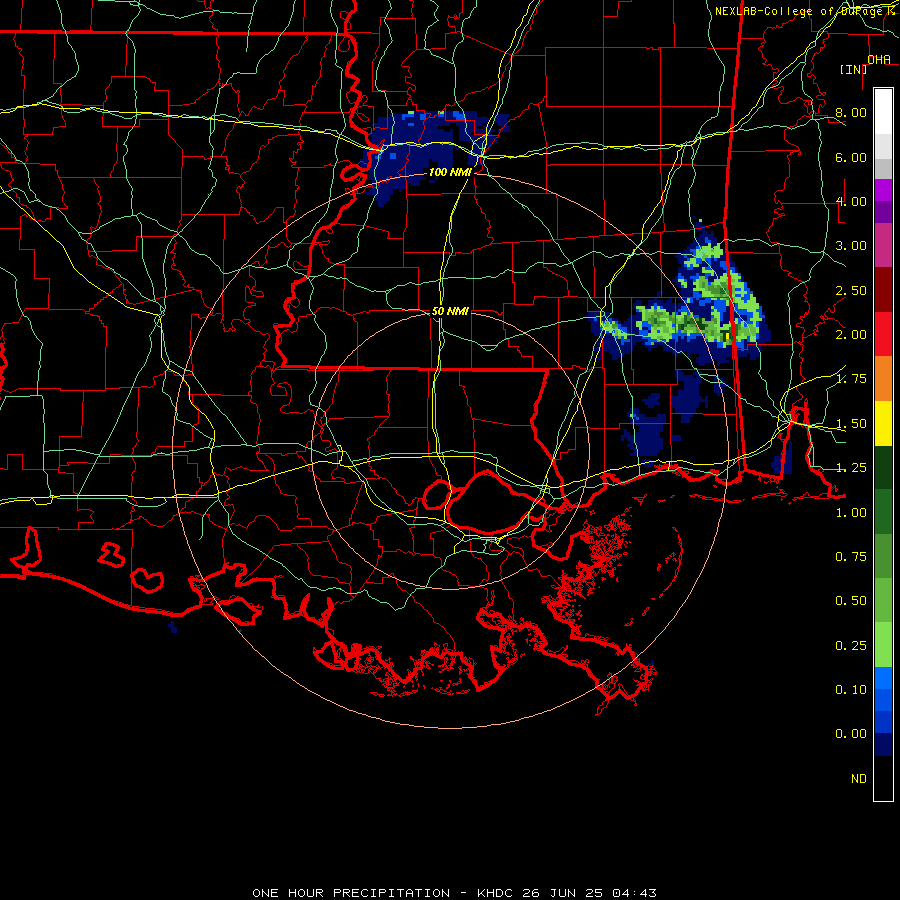Click the 4.00 scale value
This screenshot has height=900, width=900.
coord(851,201)
